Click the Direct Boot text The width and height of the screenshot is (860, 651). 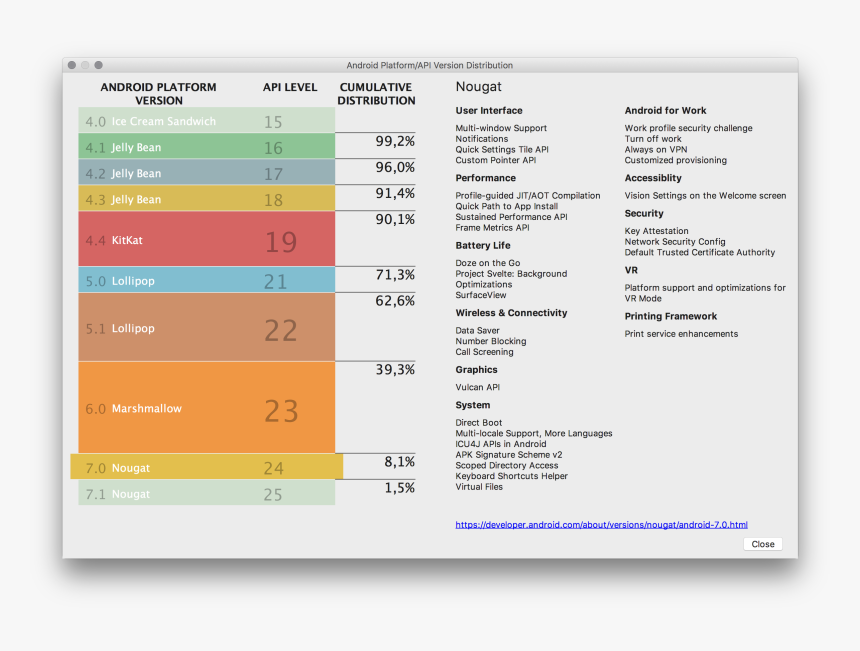coord(478,422)
